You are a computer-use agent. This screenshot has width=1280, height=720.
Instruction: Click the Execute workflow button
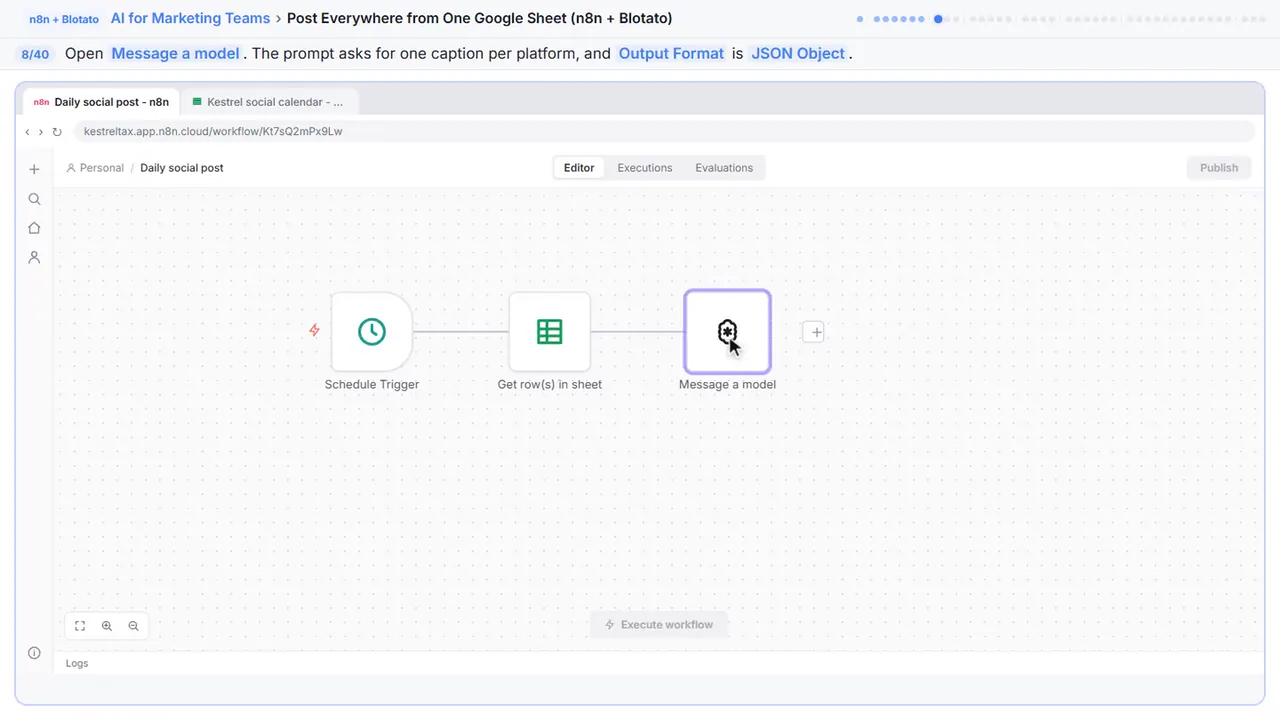[x=659, y=625]
